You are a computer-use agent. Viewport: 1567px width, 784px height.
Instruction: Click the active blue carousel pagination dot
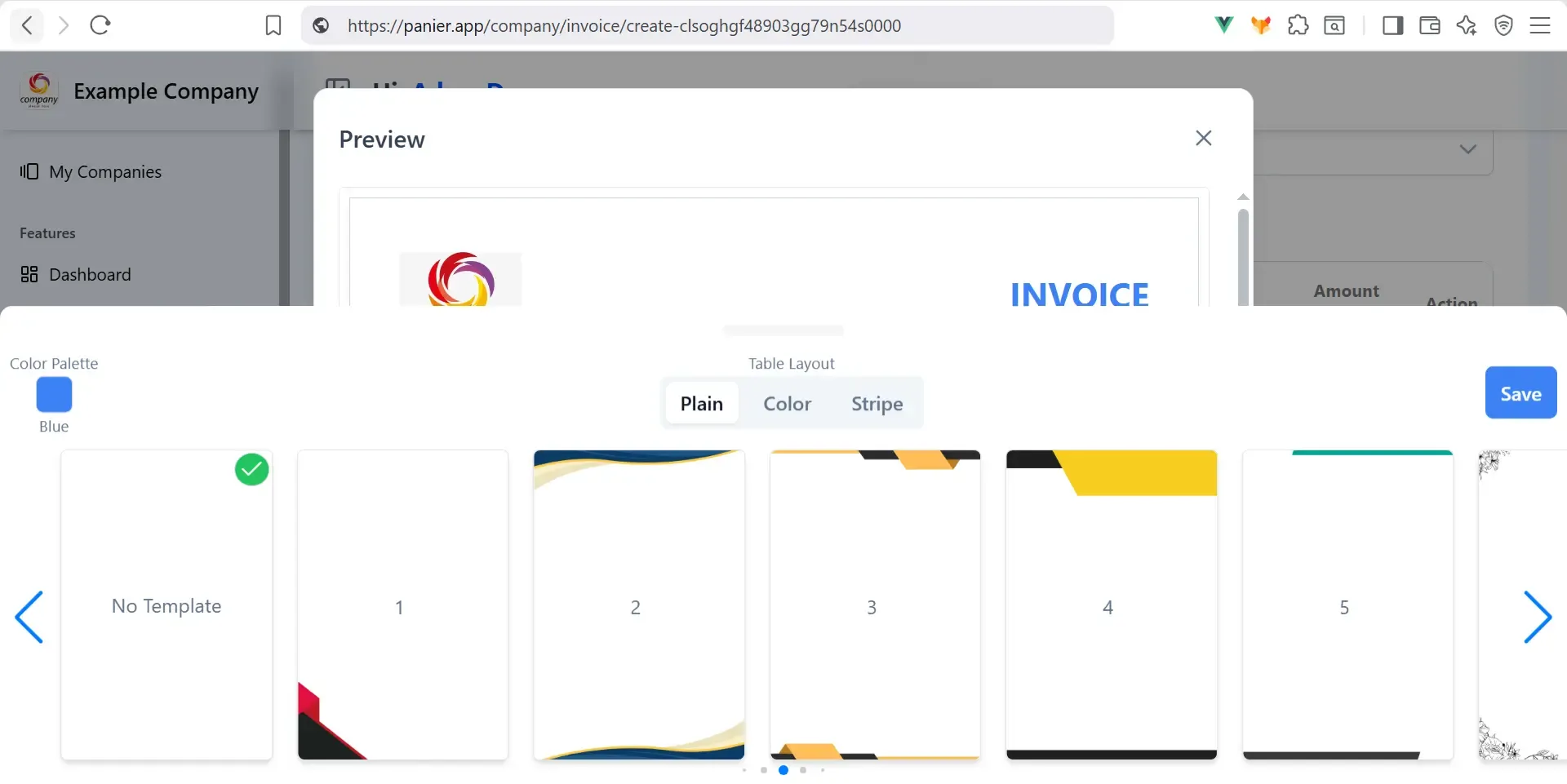(783, 770)
